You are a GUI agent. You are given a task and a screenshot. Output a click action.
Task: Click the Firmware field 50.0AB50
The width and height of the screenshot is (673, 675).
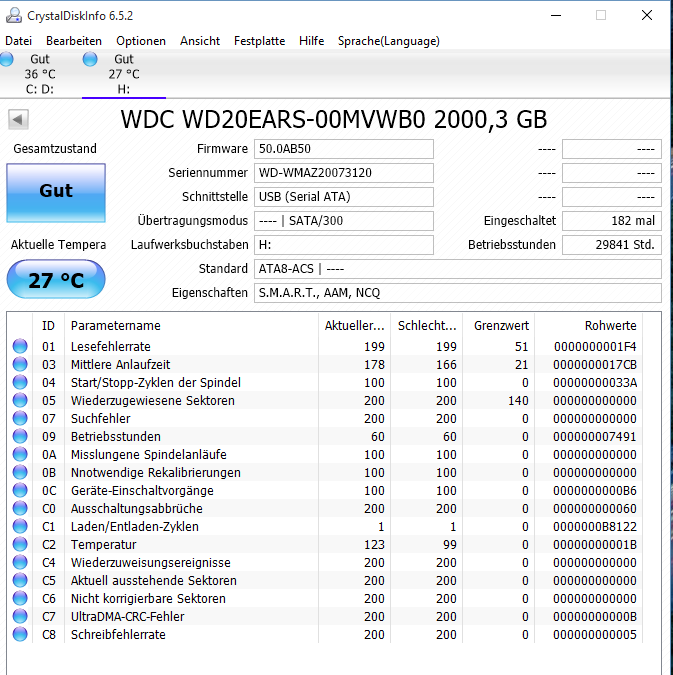344,149
